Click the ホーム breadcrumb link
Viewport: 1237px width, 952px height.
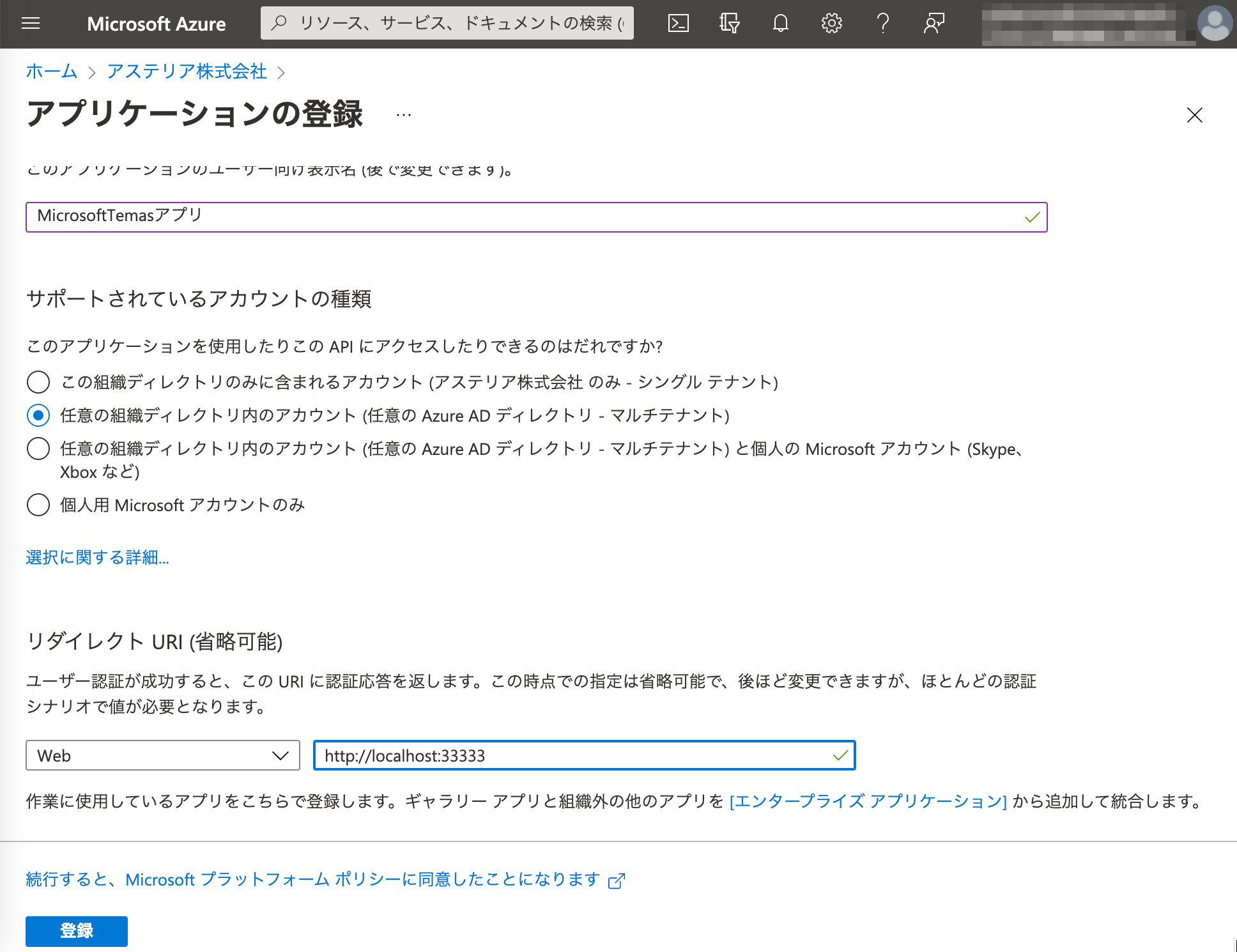52,71
